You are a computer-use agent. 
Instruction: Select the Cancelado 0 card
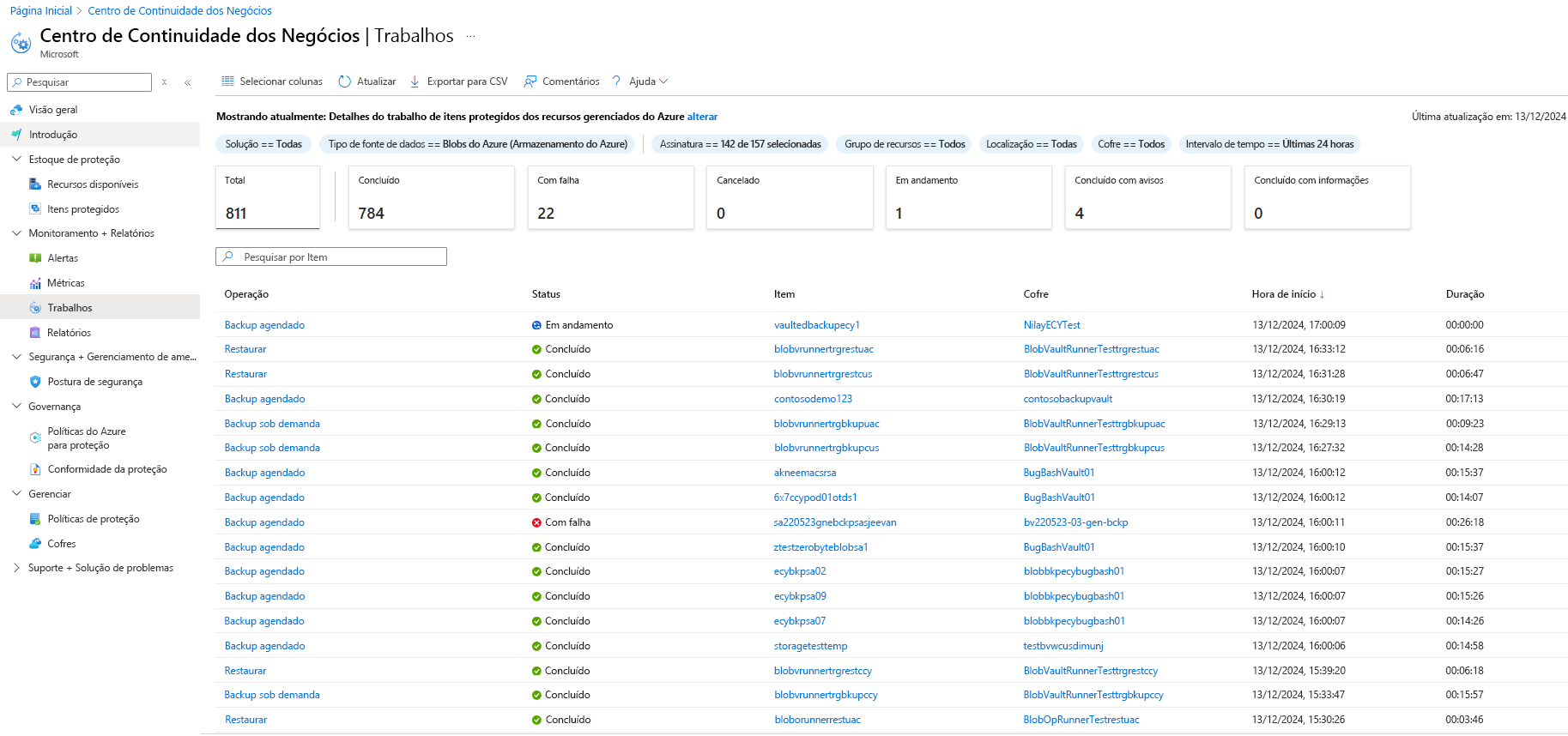click(x=790, y=197)
